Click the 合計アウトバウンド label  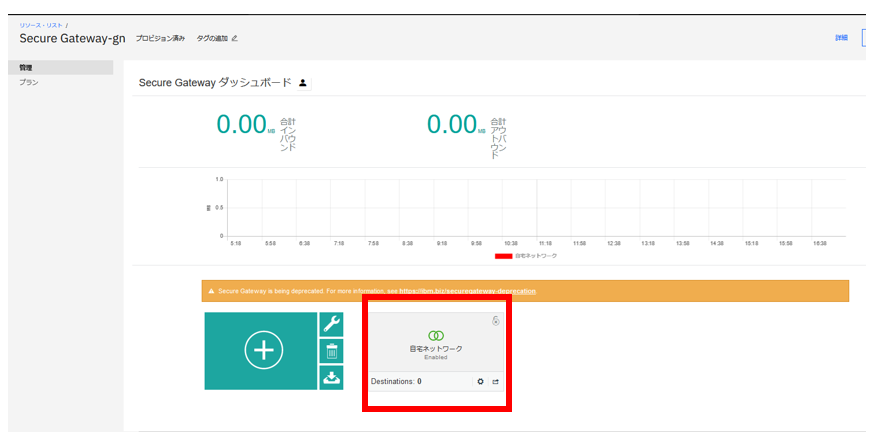click(498, 138)
